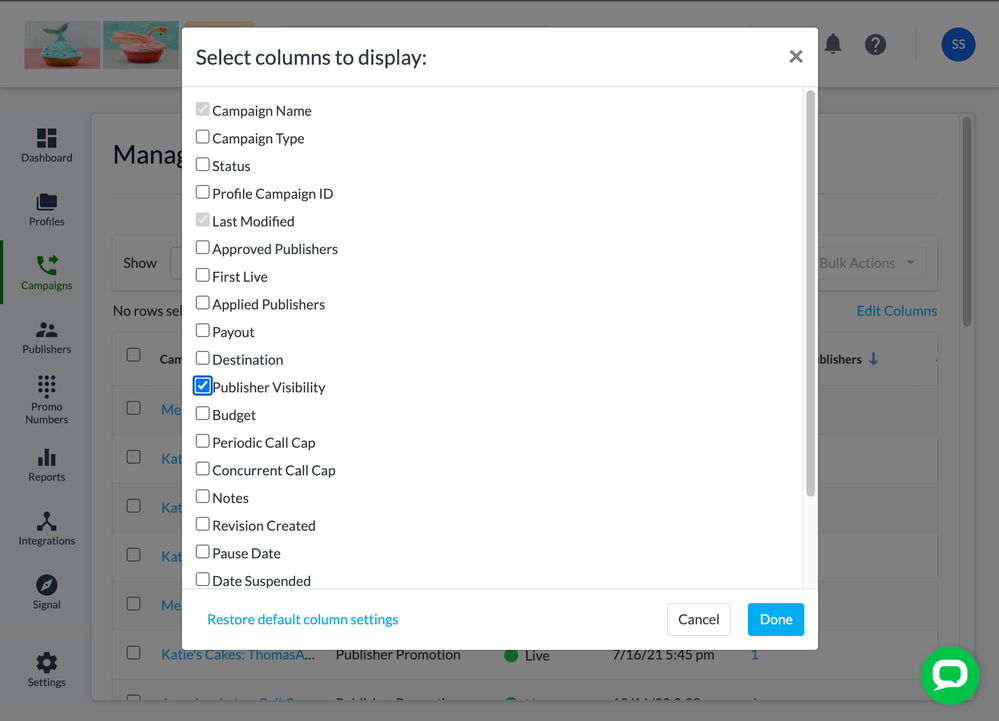The height and width of the screenshot is (721, 999).
Task: Go to Publishers people icon
Action: (47, 330)
